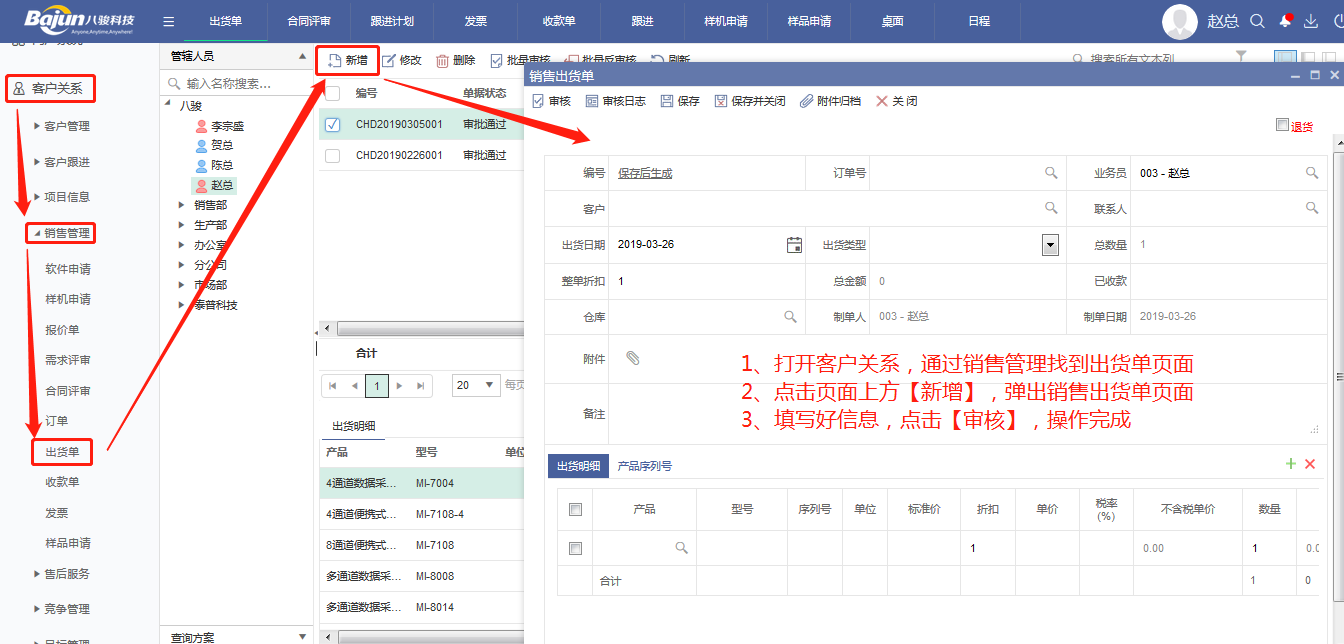Screen dimensions: 1344x644
Task: Open the page size dropdown showing 20
Action: click(x=476, y=385)
